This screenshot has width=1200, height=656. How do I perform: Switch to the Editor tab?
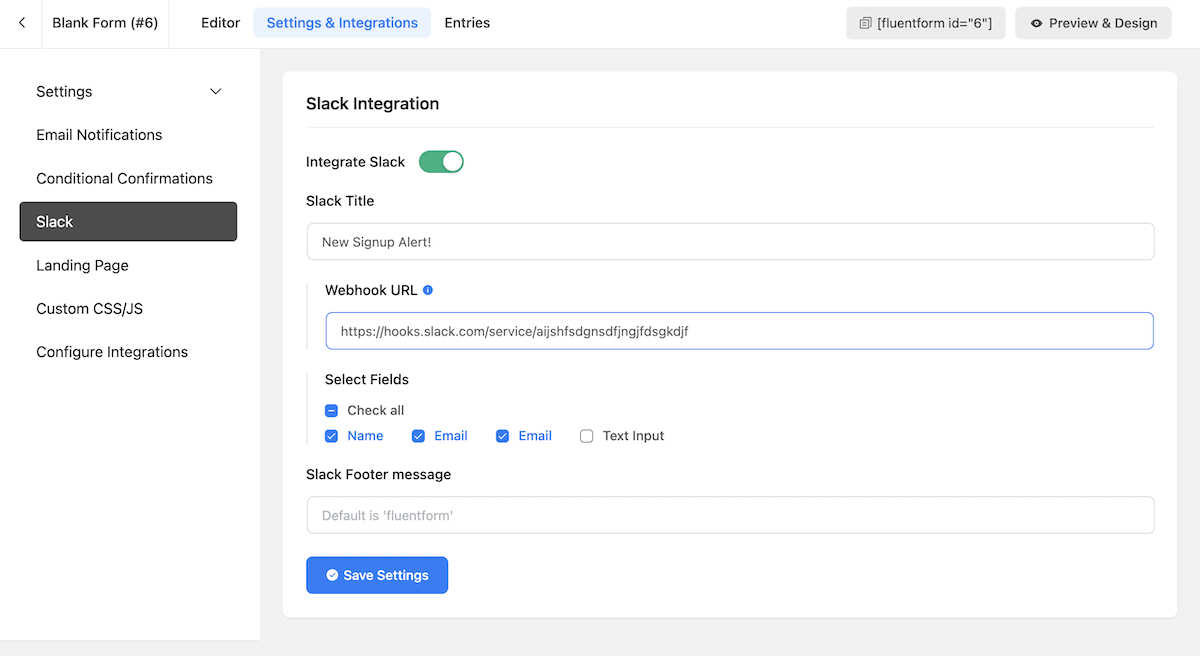[x=221, y=23]
